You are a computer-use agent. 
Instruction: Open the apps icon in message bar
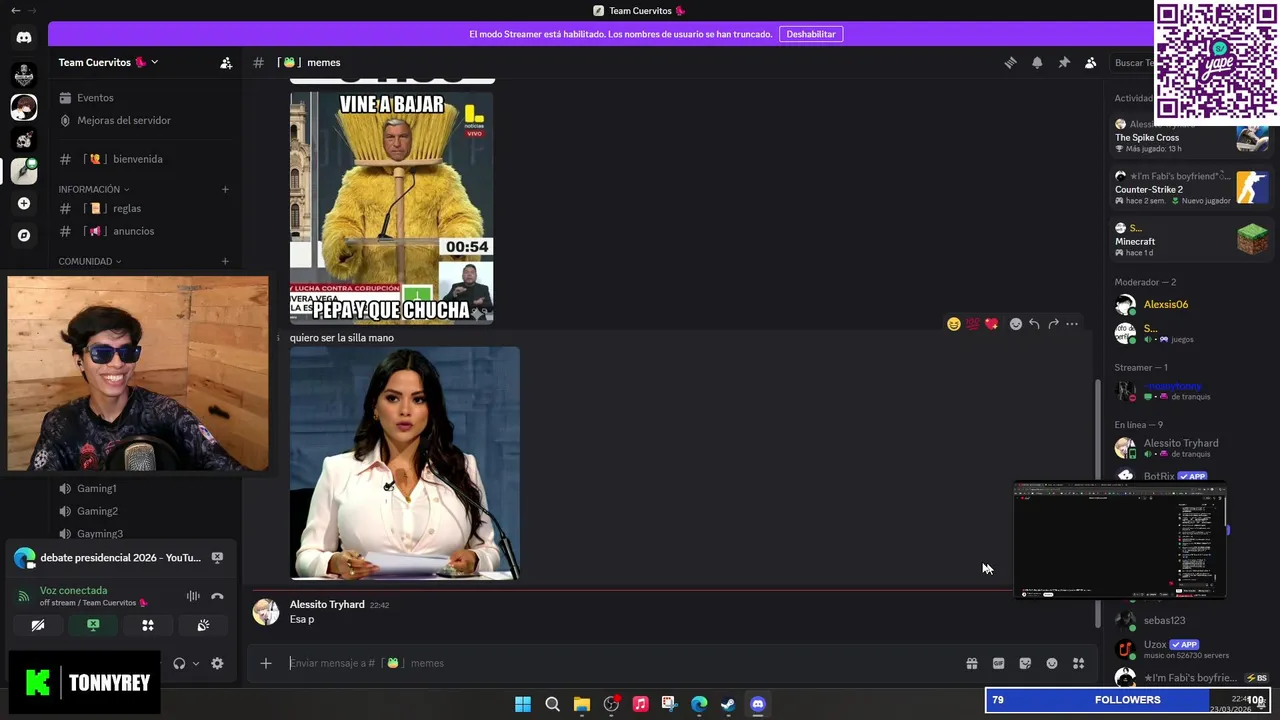click(x=1079, y=663)
